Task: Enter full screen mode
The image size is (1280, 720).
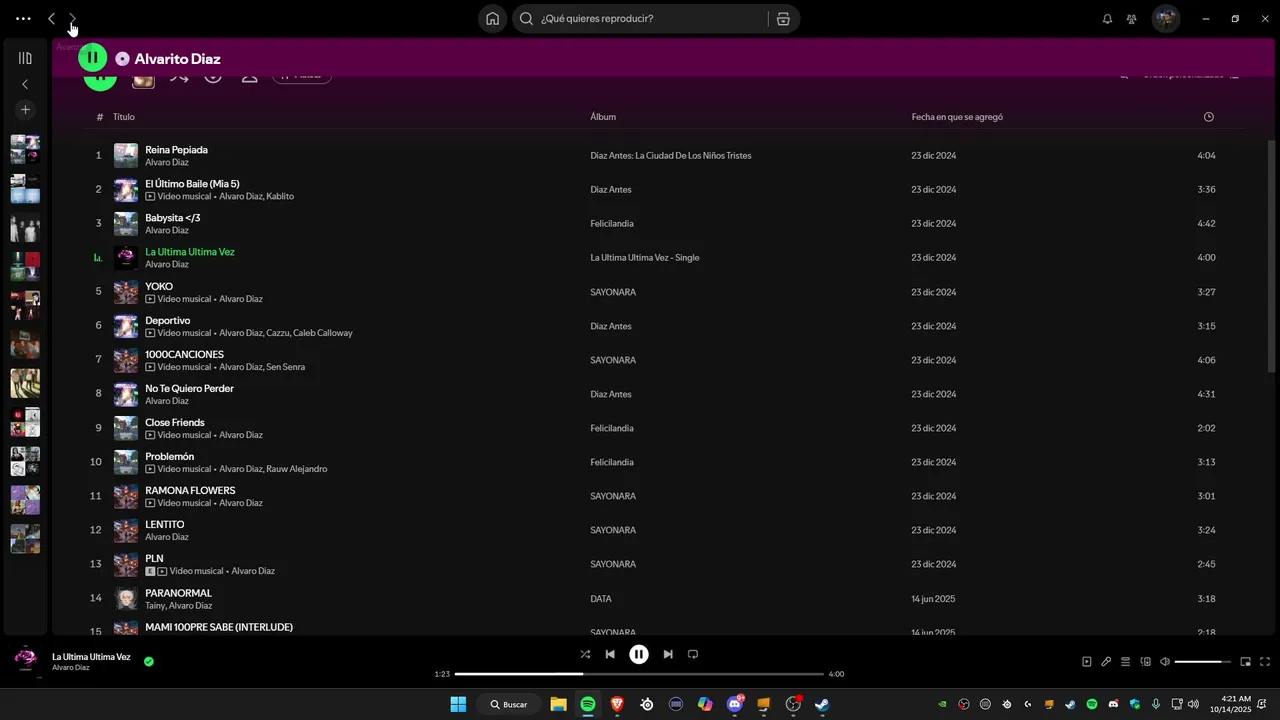Action: (x=1265, y=661)
